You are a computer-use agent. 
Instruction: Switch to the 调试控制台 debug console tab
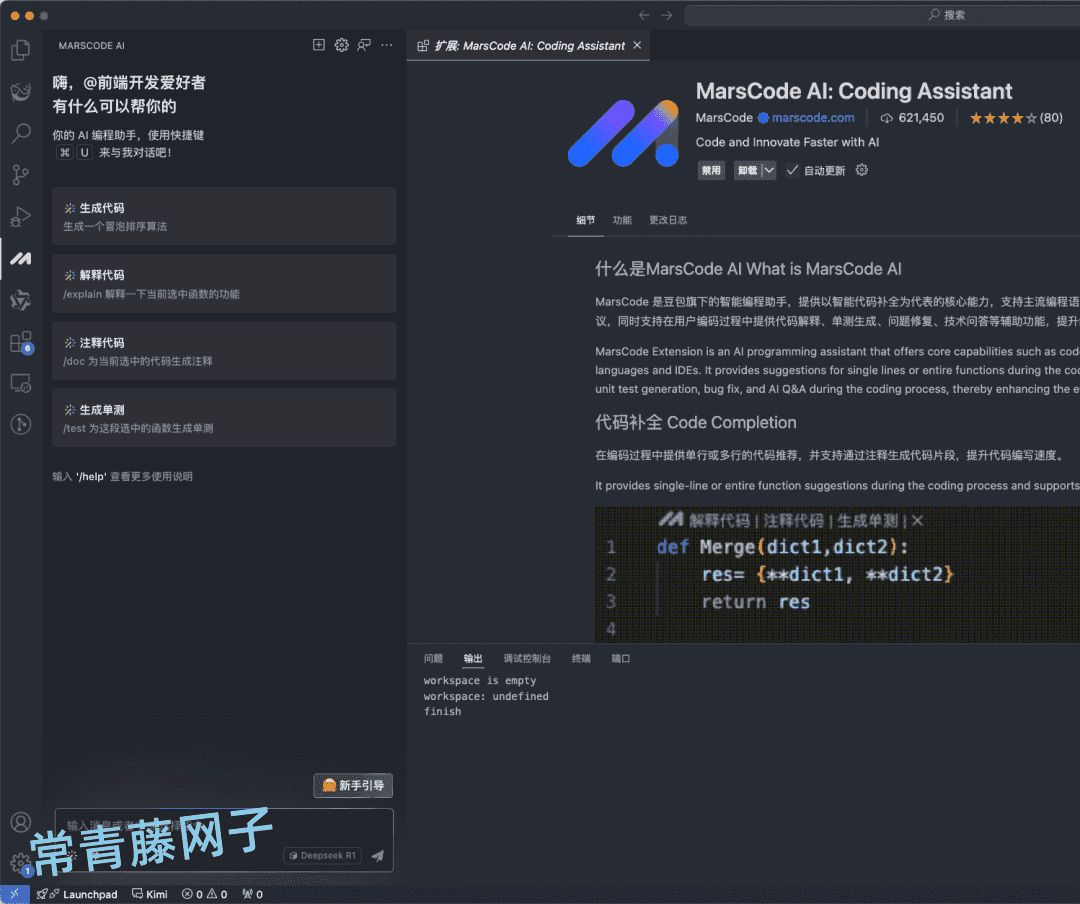[x=527, y=659]
